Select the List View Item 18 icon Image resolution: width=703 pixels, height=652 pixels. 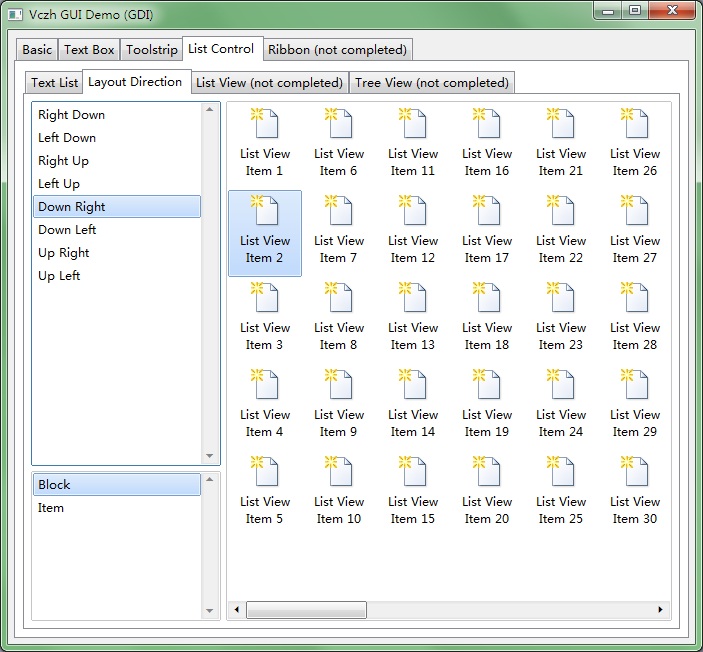486,297
